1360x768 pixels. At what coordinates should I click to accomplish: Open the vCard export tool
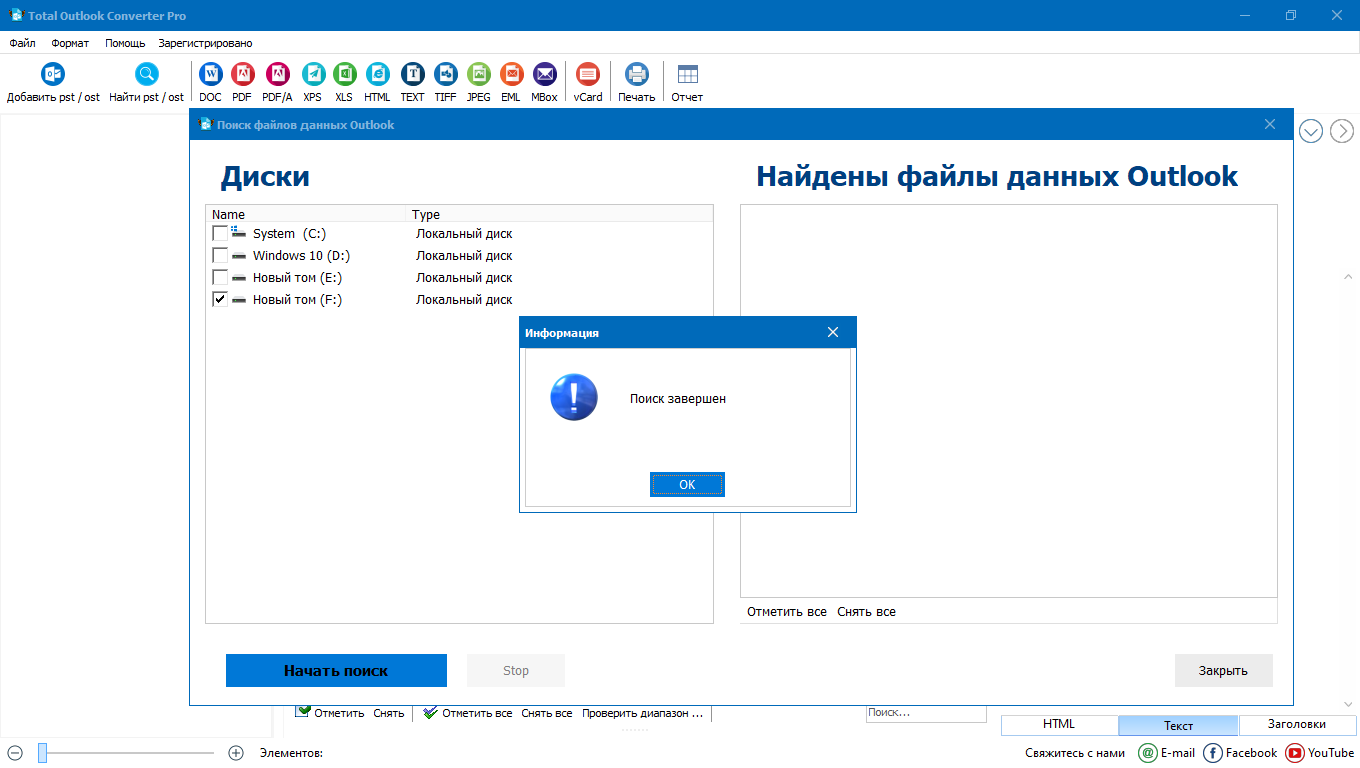(x=588, y=75)
